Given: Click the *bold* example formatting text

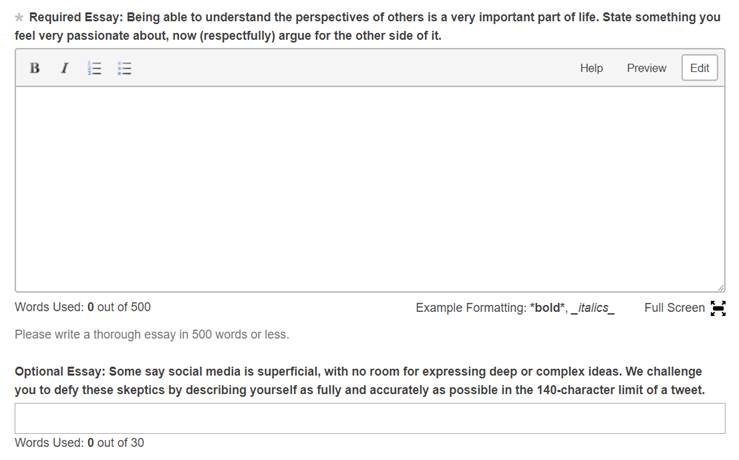Looking at the screenshot, I should (547, 308).
